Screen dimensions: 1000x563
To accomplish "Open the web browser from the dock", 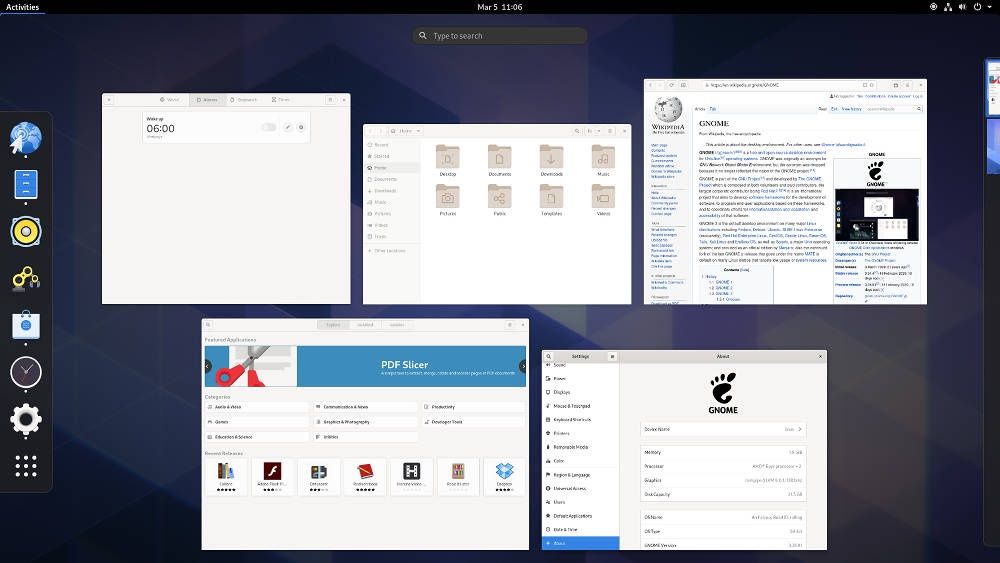I will click(x=26, y=138).
